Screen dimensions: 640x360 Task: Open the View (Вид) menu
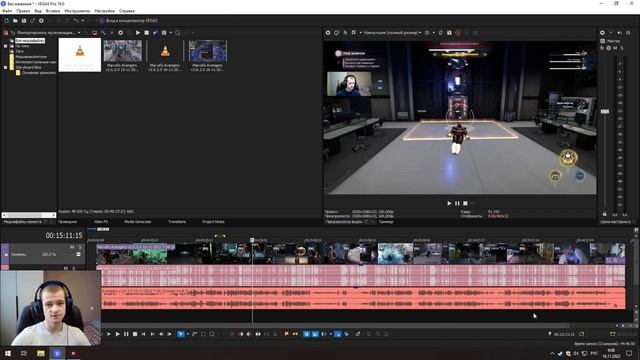tap(38, 11)
